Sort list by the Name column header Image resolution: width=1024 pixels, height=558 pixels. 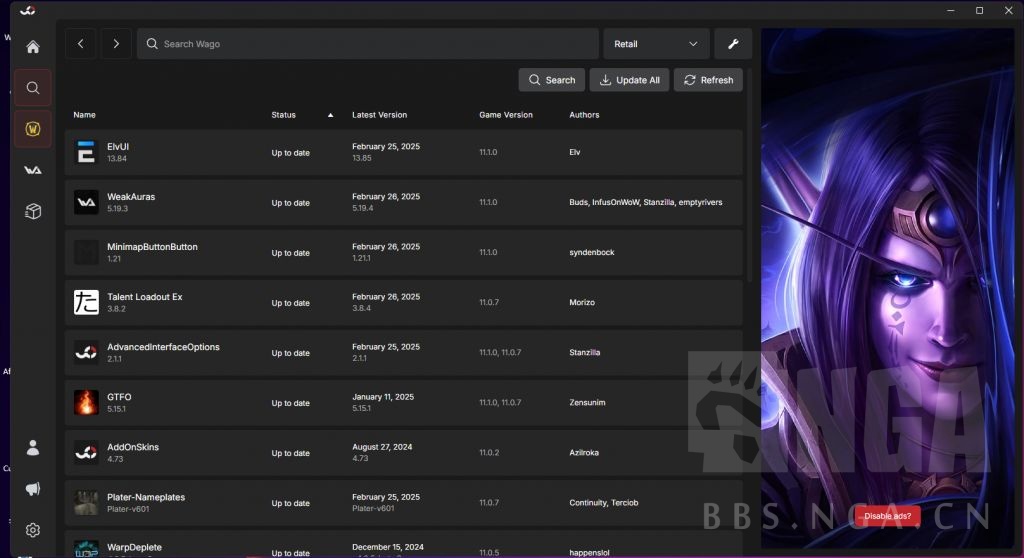tap(84, 115)
